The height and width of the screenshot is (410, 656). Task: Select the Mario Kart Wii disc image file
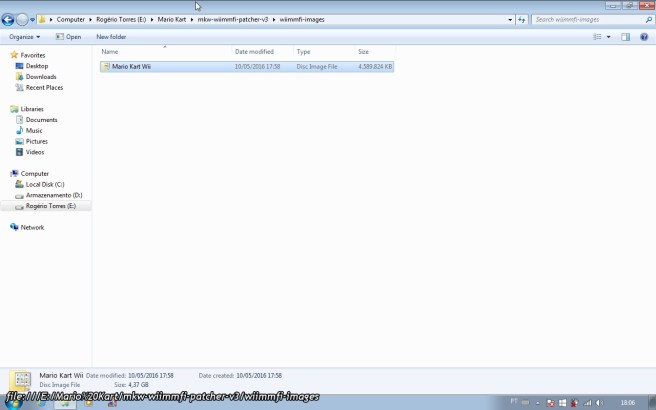131,66
